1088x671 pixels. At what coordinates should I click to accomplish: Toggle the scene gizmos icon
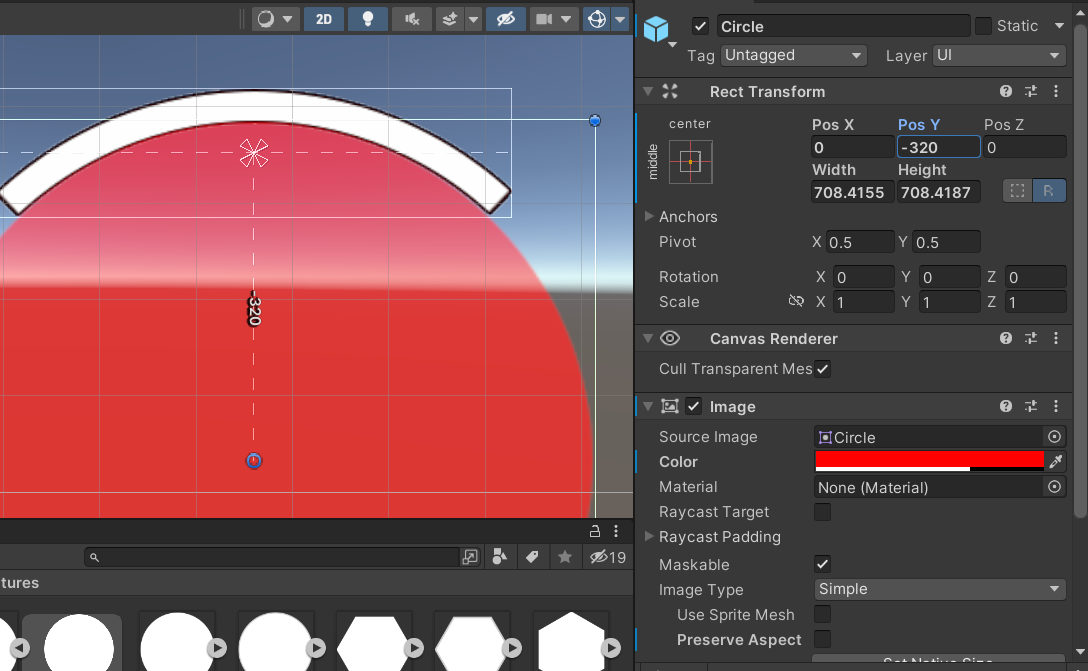pos(597,19)
